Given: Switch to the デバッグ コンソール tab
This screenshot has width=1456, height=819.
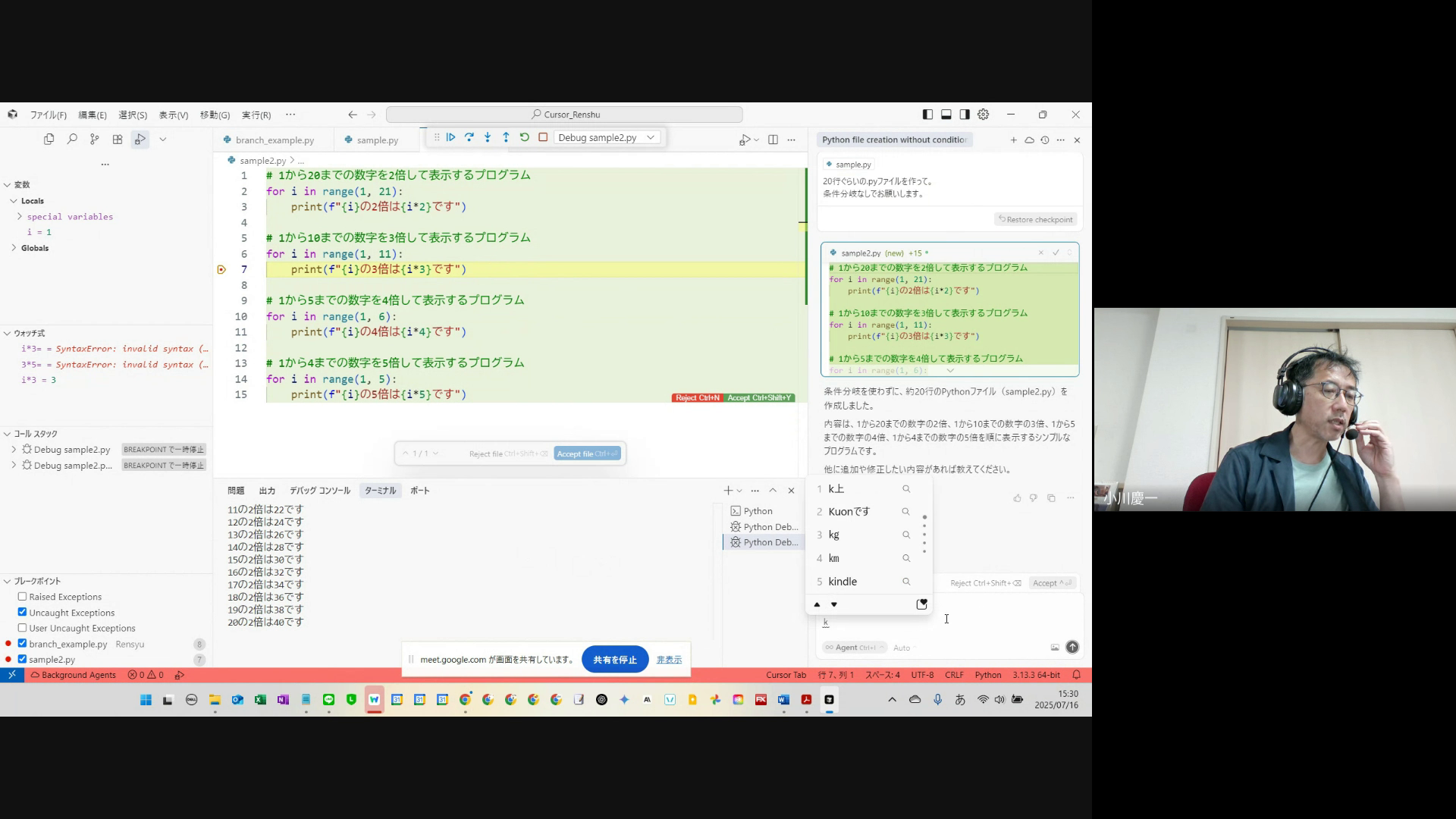Looking at the screenshot, I should [319, 491].
